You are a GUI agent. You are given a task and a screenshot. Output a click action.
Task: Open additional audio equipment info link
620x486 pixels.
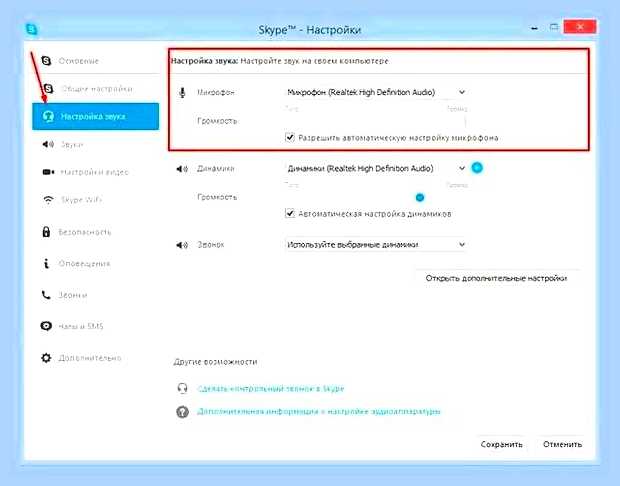click(x=319, y=411)
